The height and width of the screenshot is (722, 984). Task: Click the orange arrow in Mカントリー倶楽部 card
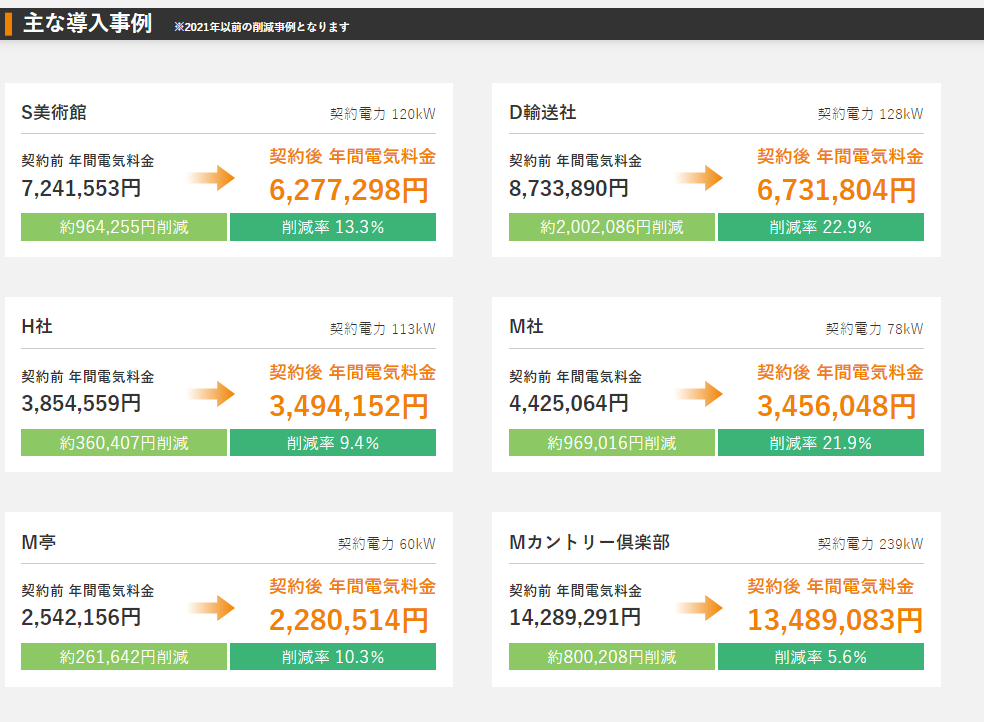[x=699, y=608]
